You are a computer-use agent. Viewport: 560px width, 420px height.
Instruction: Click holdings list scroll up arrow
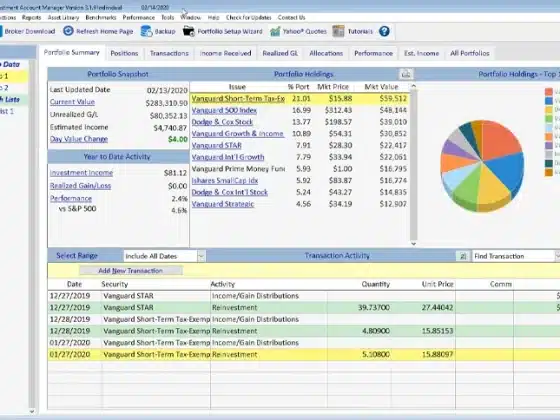pos(413,86)
